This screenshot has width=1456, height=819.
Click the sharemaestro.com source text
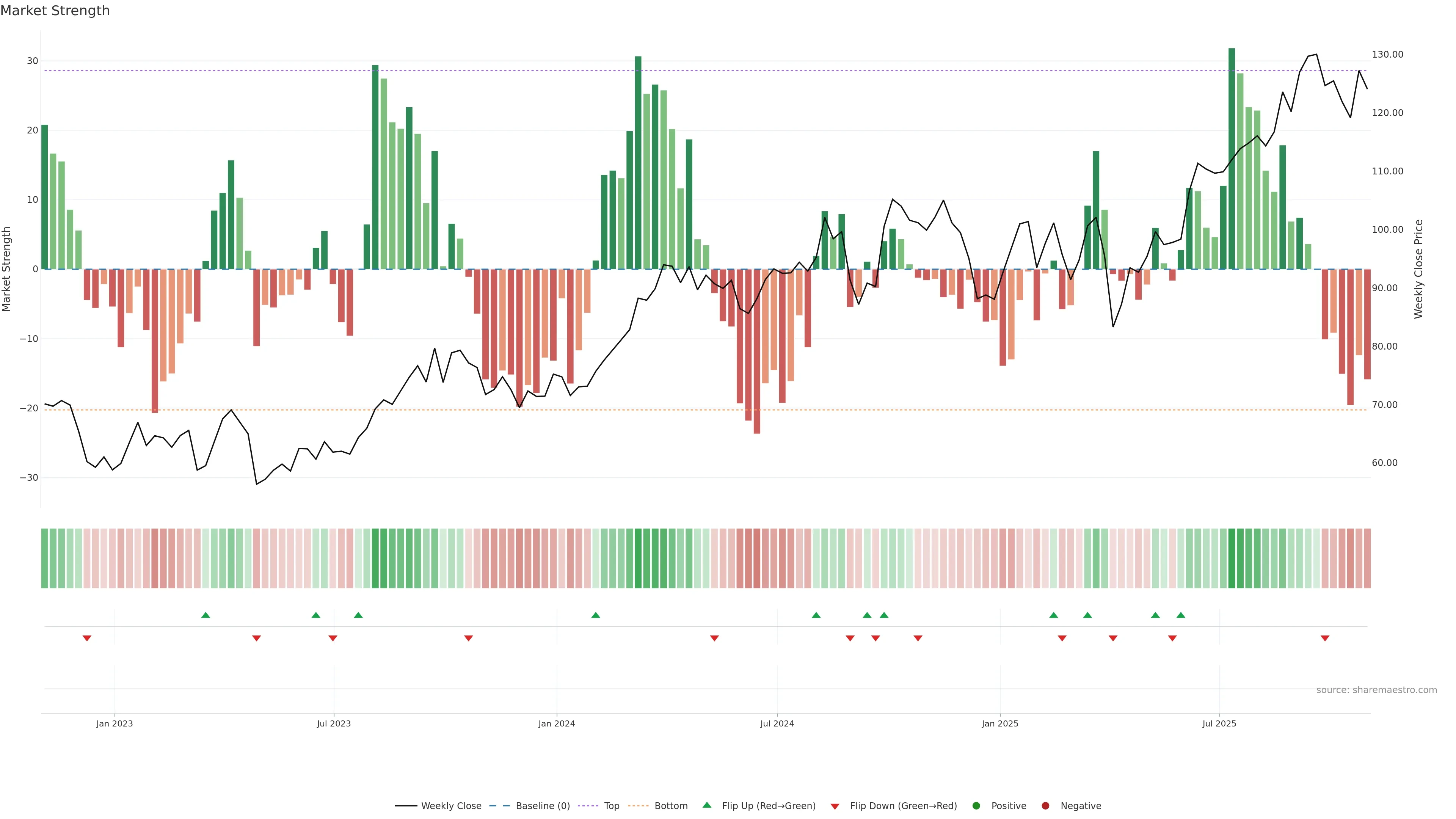coord(1376,690)
